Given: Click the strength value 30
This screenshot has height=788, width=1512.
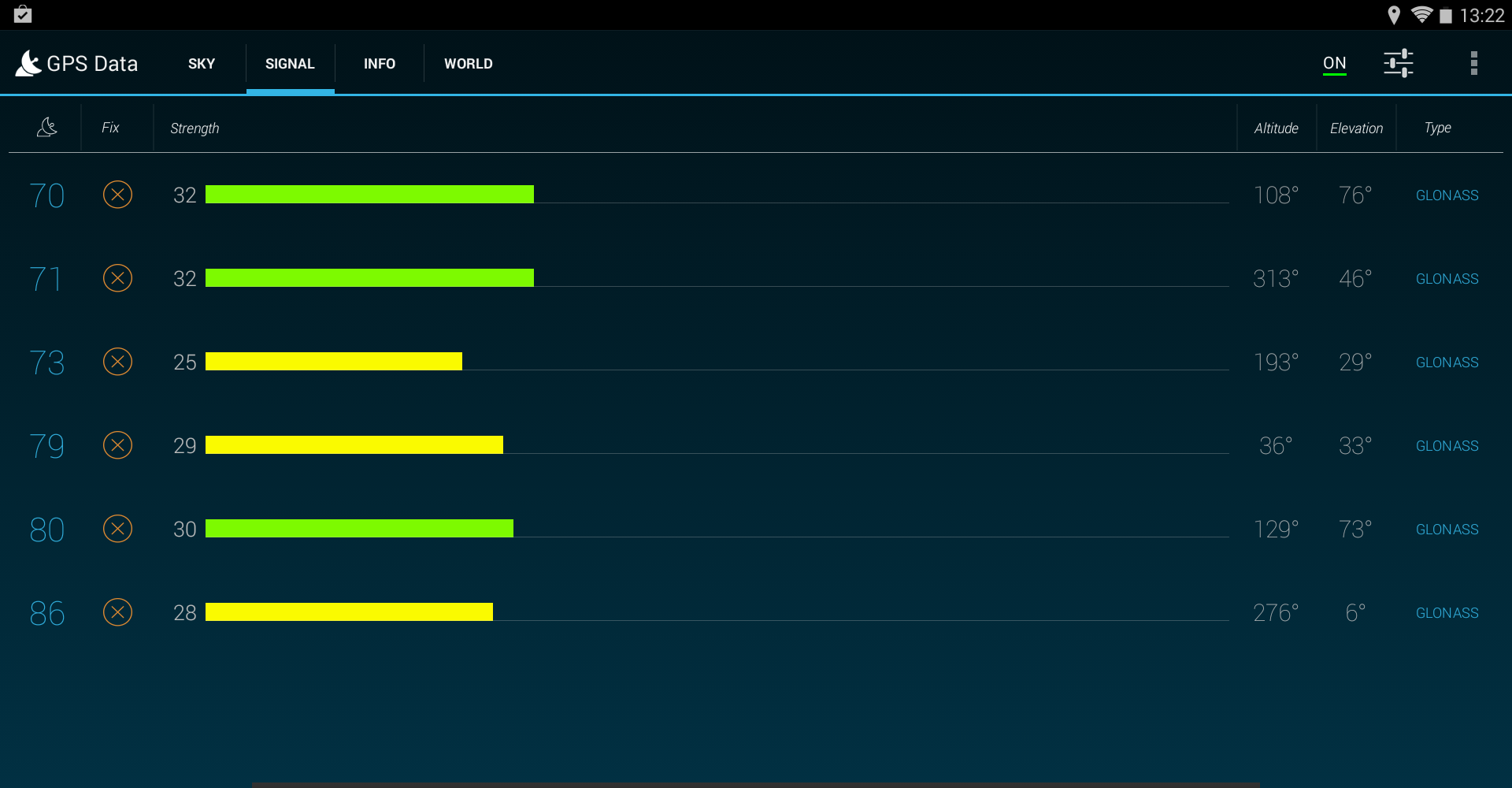Looking at the screenshot, I should click(185, 530).
